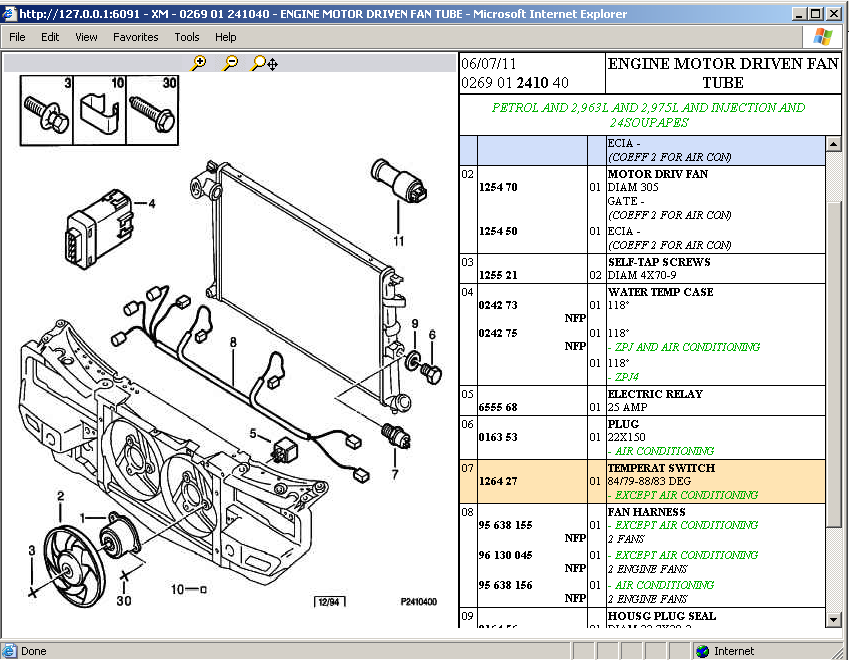Open the Tools menu

pyautogui.click(x=187, y=37)
